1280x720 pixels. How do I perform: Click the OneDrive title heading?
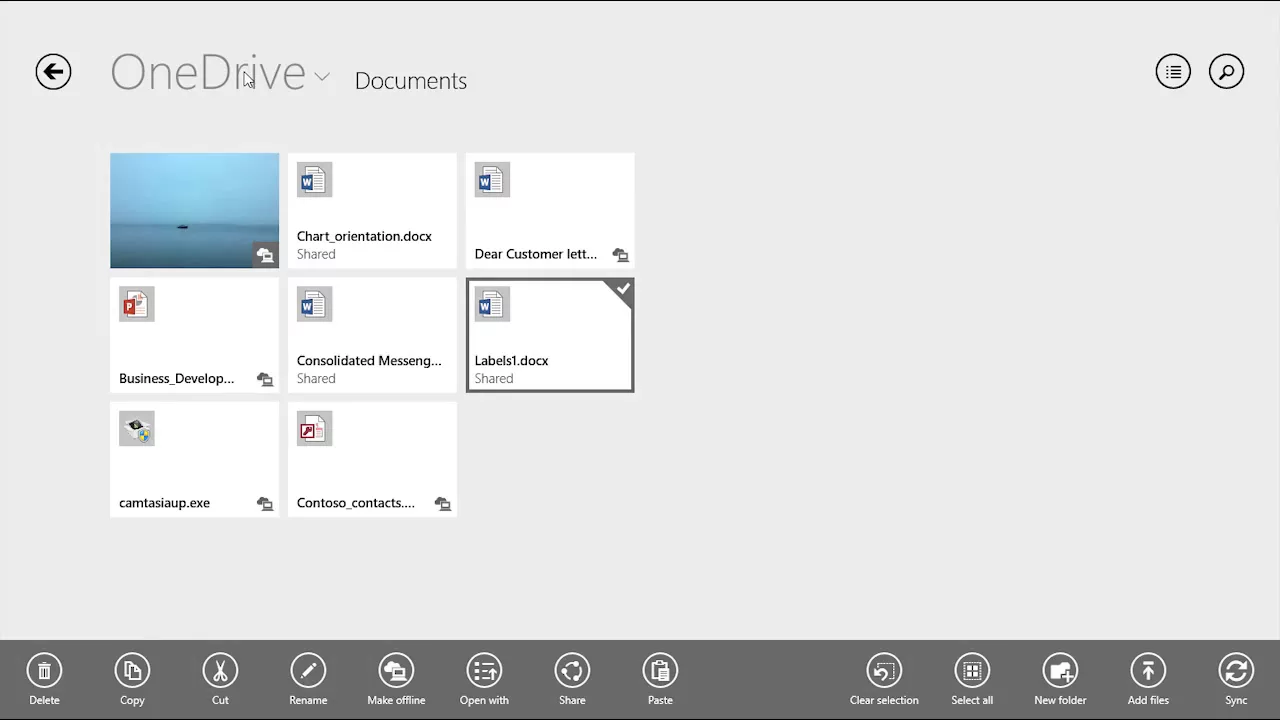(x=208, y=72)
